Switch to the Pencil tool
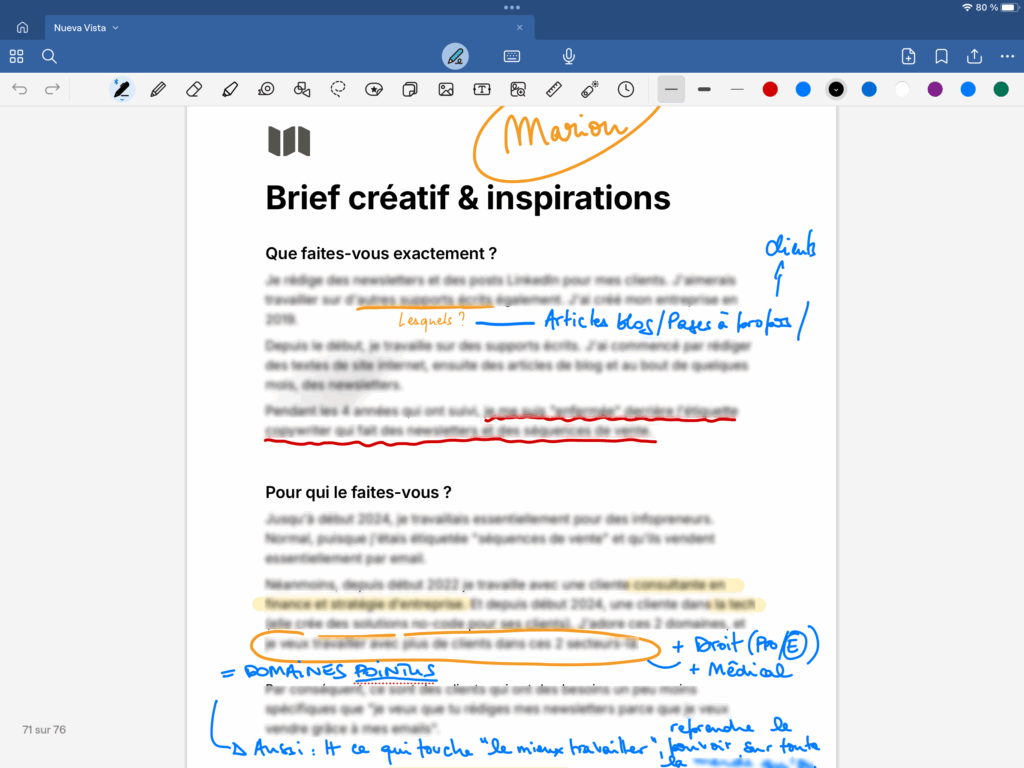The width and height of the screenshot is (1024, 768). pos(158,89)
